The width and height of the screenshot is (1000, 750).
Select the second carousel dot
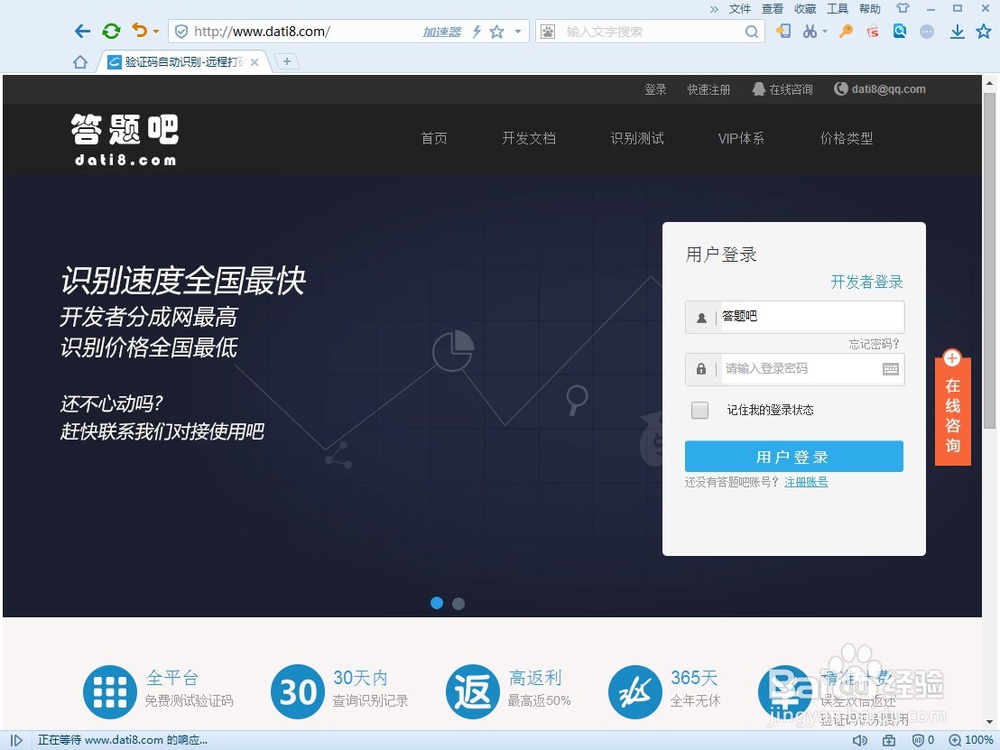[458, 603]
